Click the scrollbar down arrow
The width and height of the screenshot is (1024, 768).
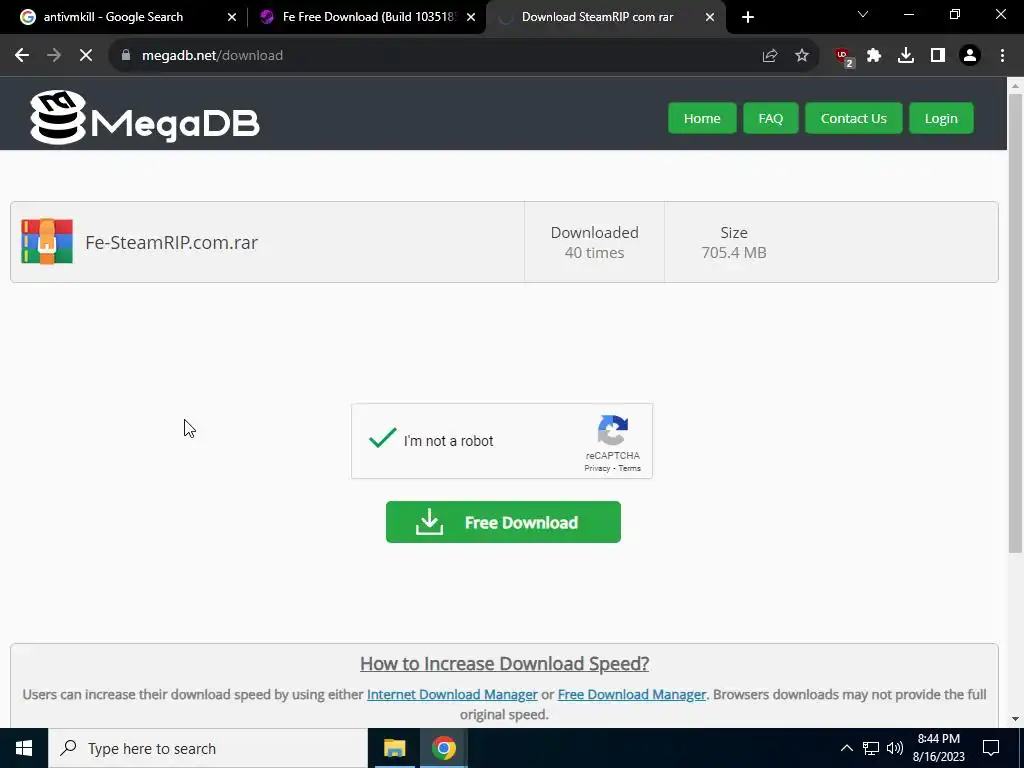pyautogui.click(x=1015, y=719)
